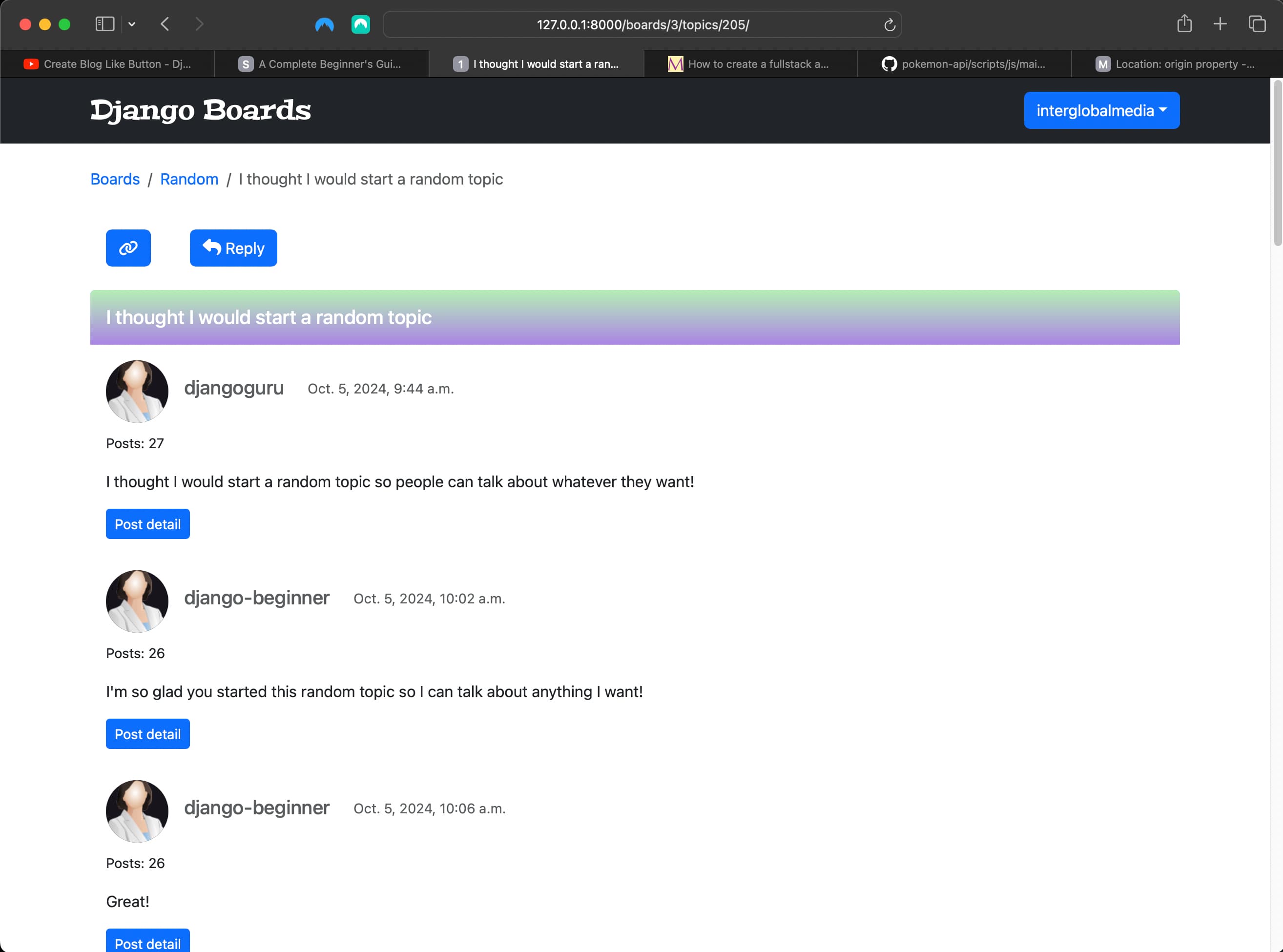Viewport: 1283px width, 952px height.
Task: Click the Reply button
Action: (x=233, y=248)
